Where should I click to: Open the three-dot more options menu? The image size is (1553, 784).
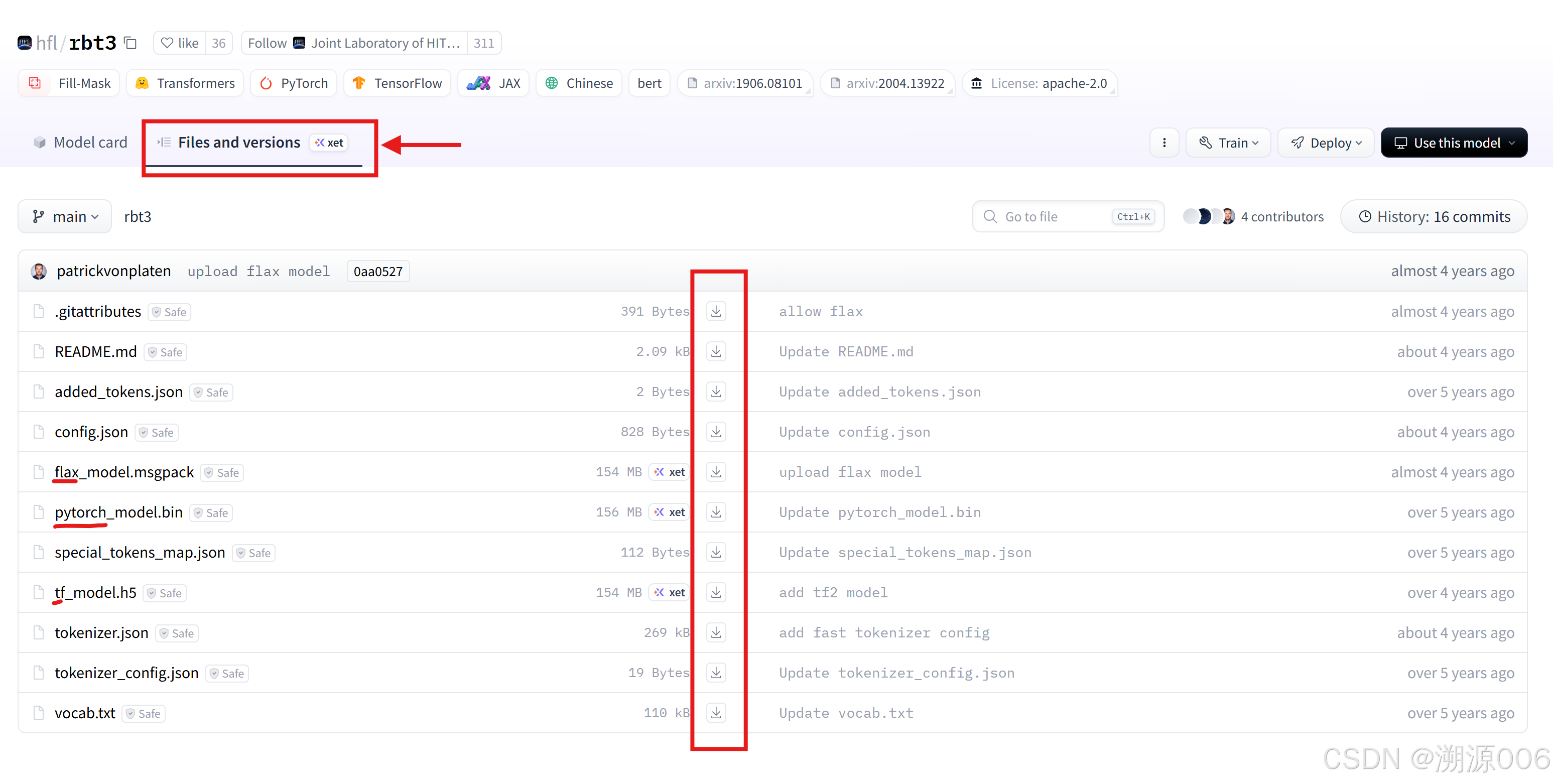pyautogui.click(x=1163, y=143)
